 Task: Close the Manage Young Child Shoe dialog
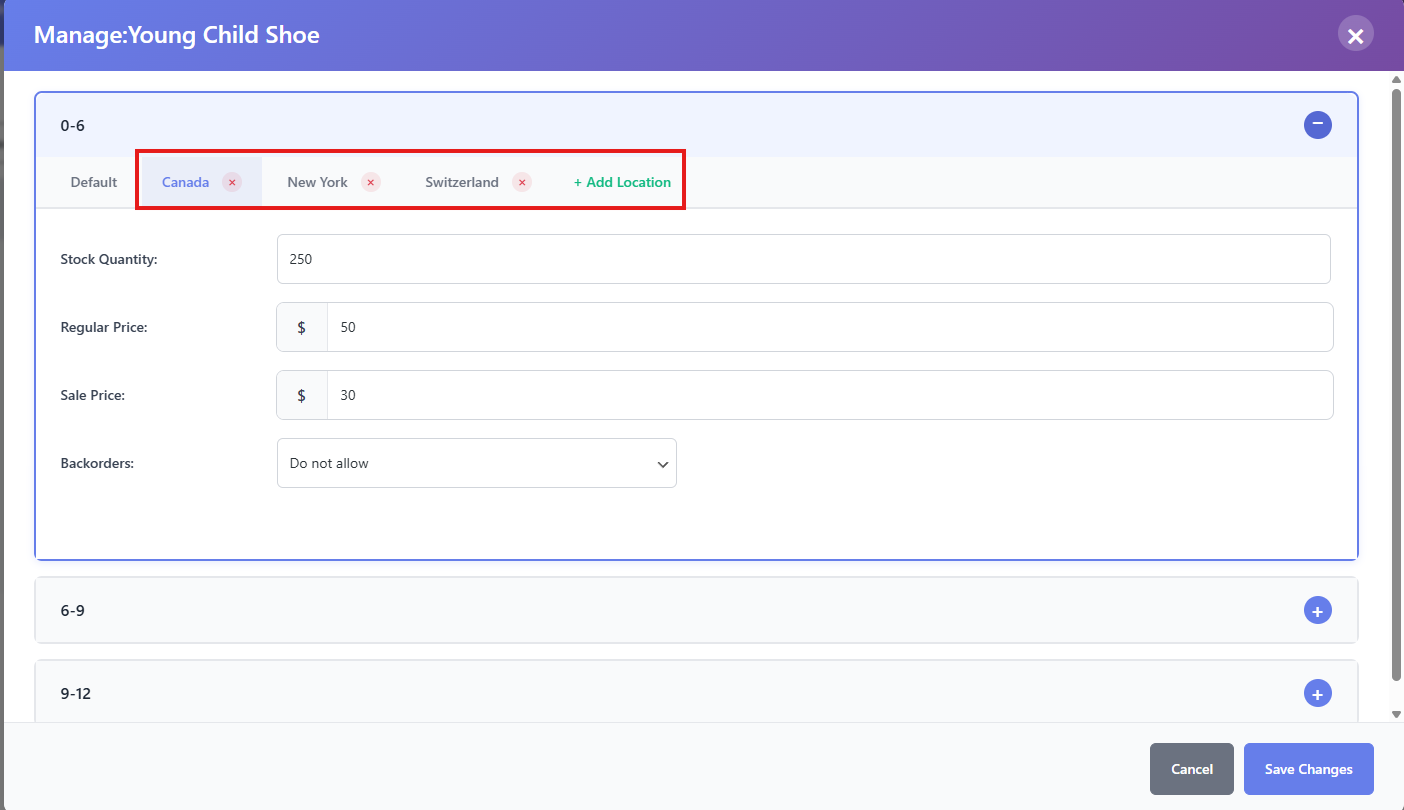pyautogui.click(x=1355, y=36)
